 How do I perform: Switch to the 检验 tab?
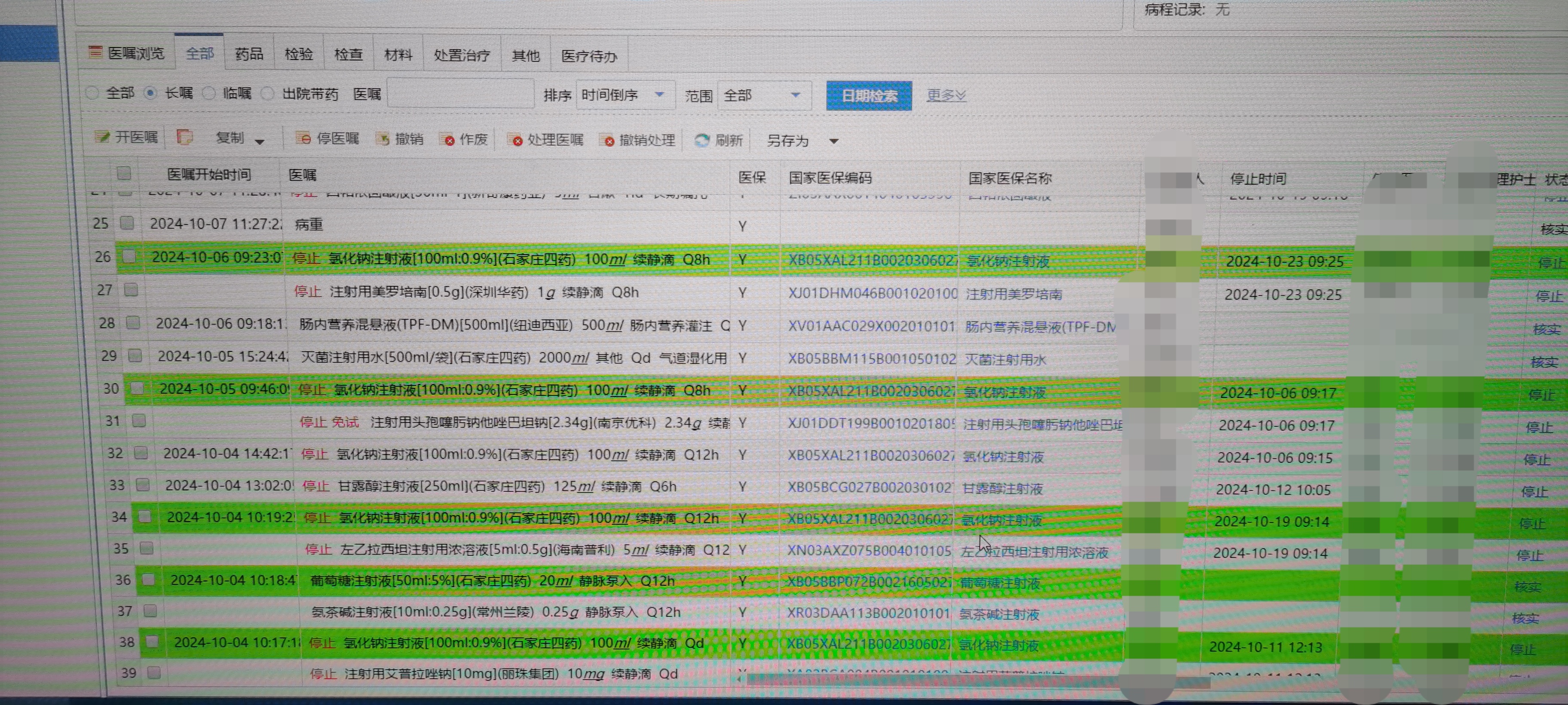point(299,54)
